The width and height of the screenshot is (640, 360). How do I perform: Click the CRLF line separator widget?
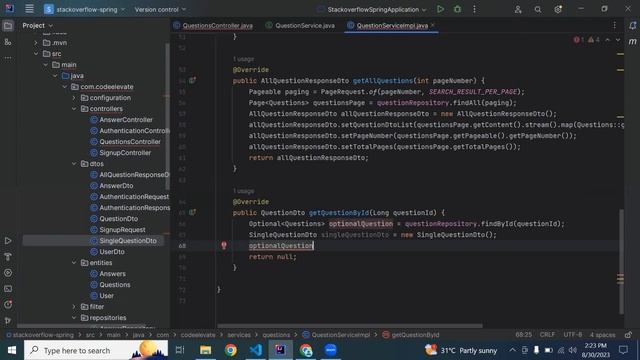pyautogui.click(x=547, y=335)
